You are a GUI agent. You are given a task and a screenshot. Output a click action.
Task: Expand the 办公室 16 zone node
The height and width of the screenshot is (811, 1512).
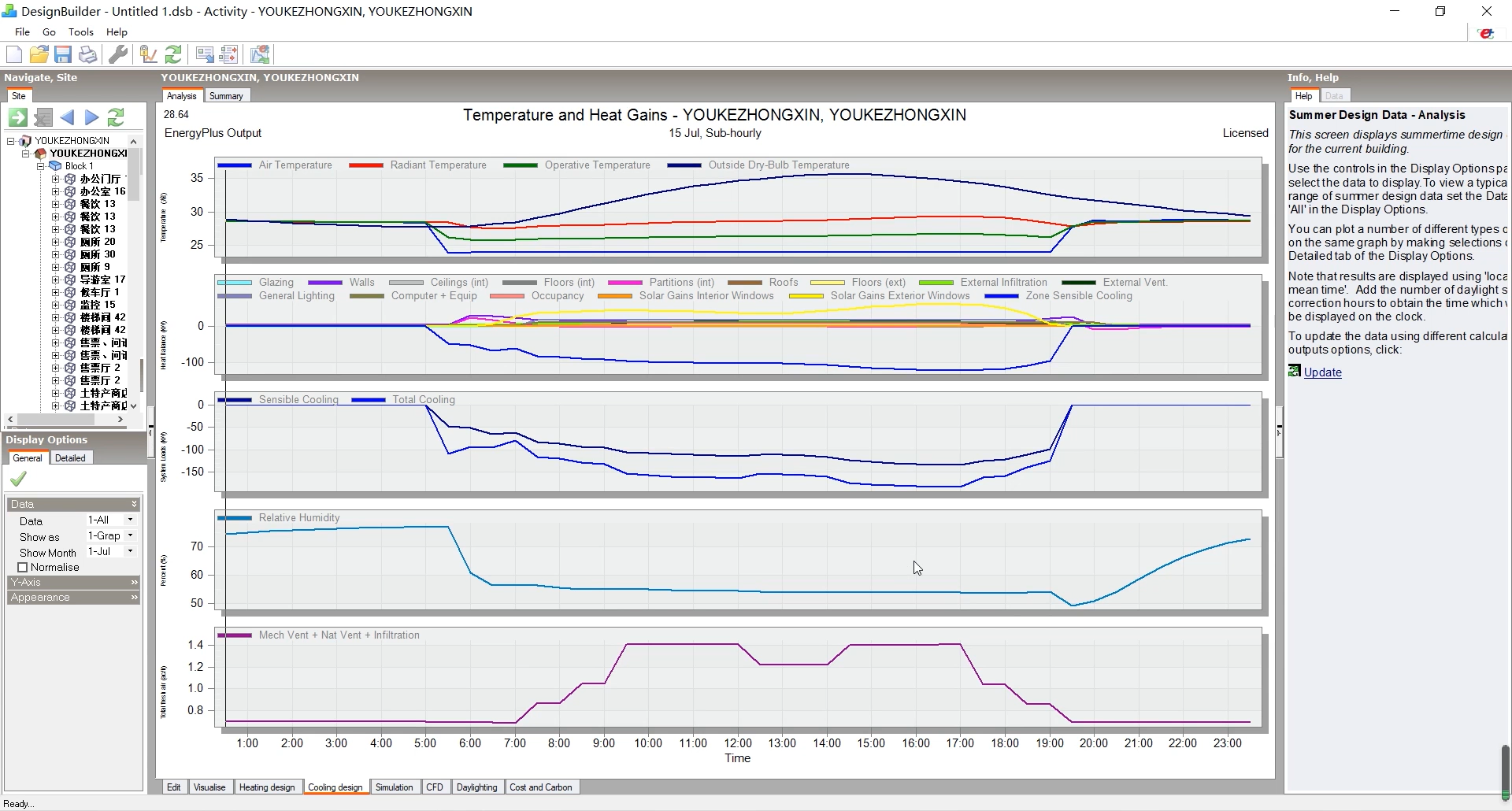(x=56, y=191)
